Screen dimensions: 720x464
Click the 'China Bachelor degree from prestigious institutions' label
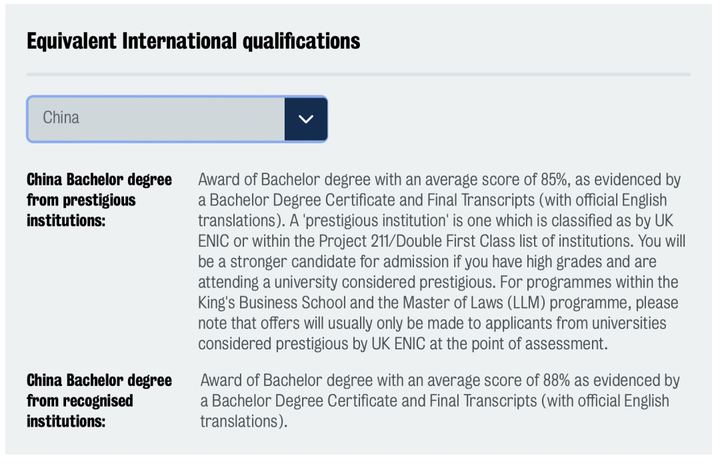point(99,200)
